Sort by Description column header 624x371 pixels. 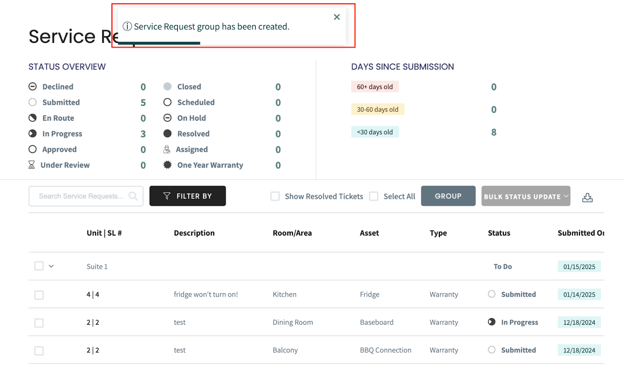click(x=194, y=233)
